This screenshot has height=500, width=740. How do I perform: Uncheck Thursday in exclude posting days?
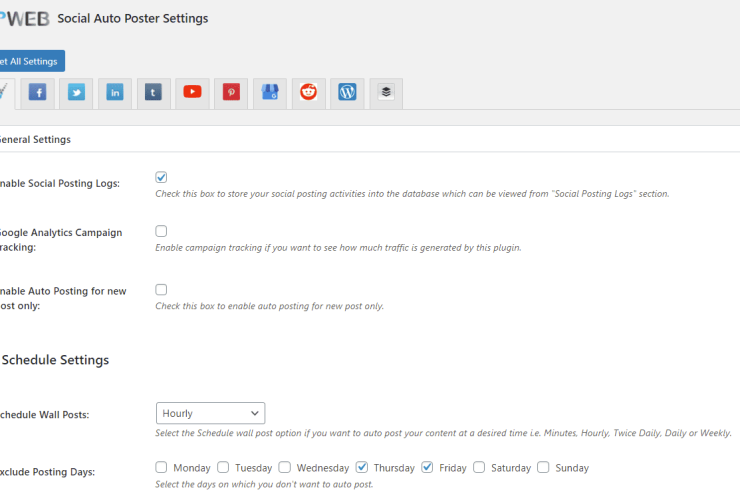point(362,467)
